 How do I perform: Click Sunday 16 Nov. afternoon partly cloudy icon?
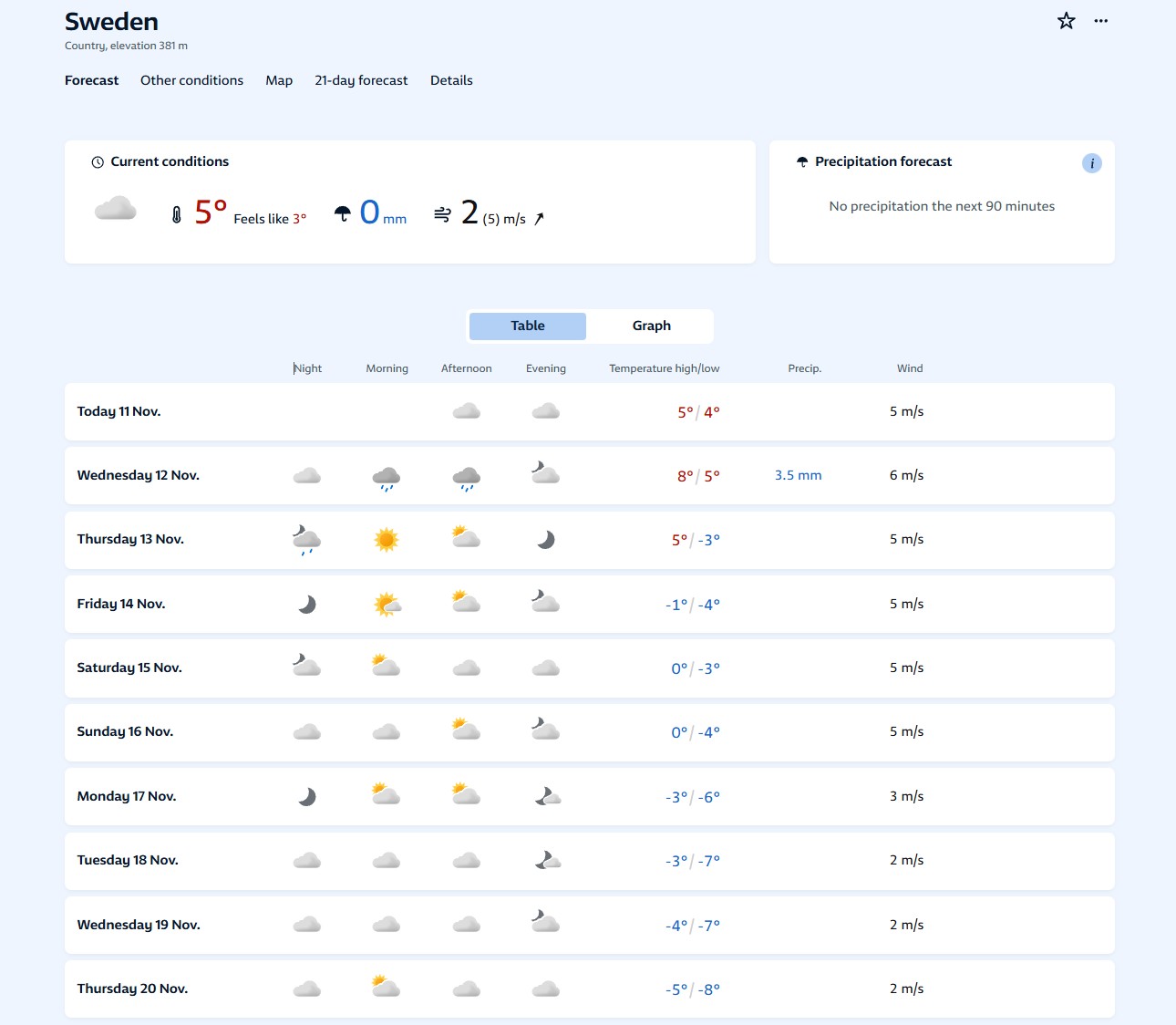point(467,730)
